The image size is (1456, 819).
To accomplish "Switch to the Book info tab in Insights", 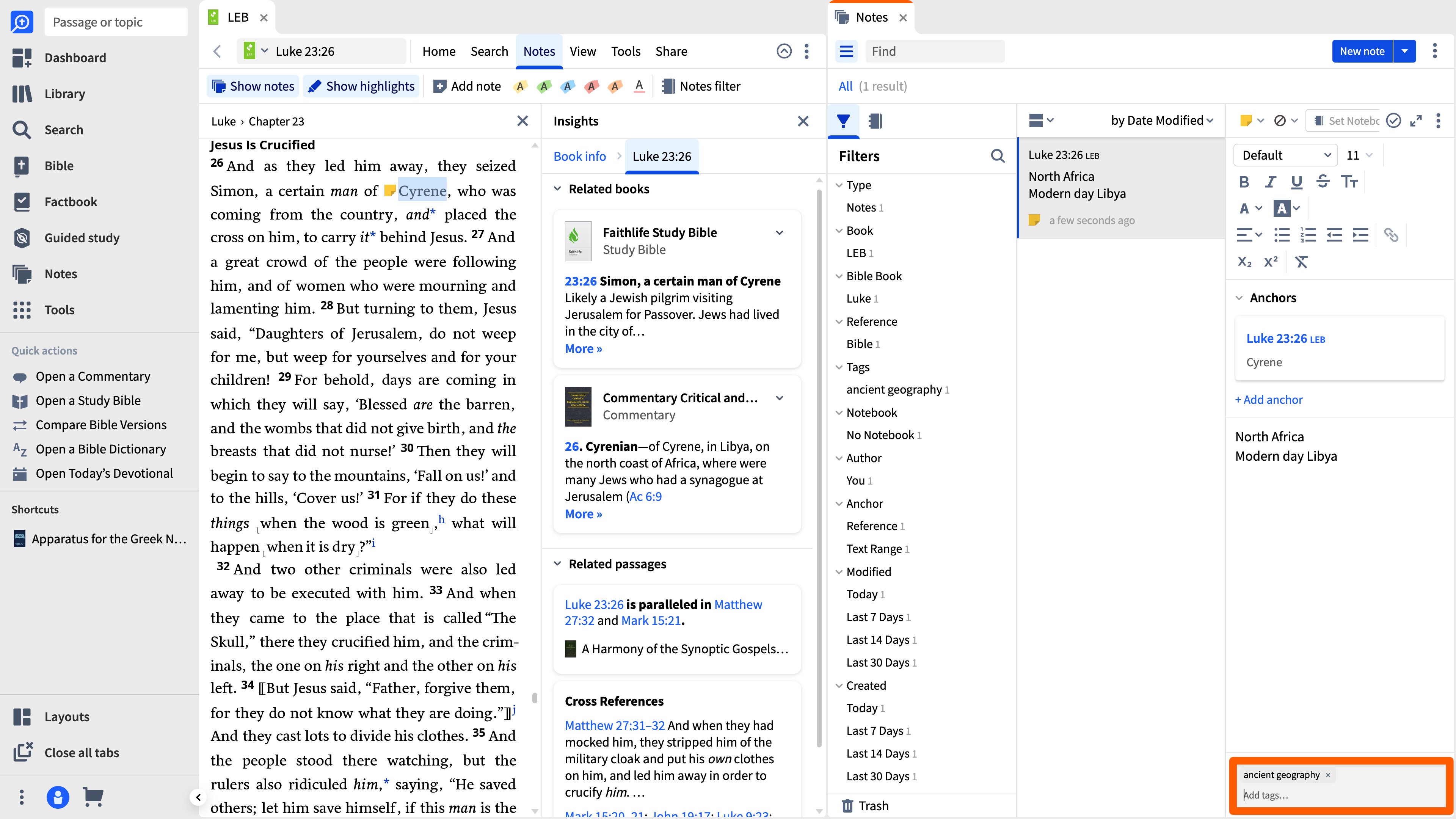I will [x=579, y=156].
